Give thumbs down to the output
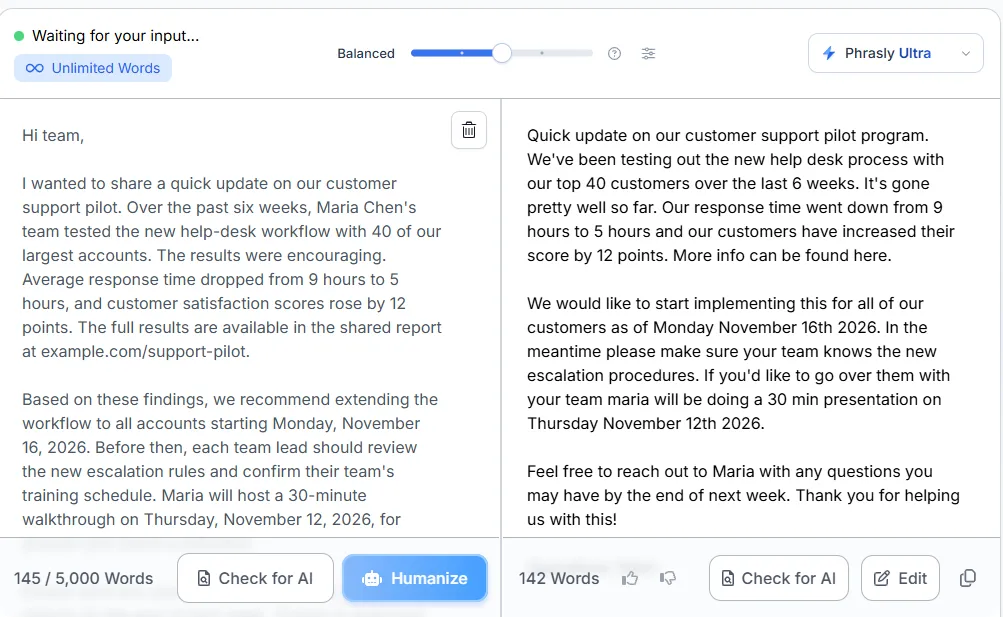 (x=668, y=579)
